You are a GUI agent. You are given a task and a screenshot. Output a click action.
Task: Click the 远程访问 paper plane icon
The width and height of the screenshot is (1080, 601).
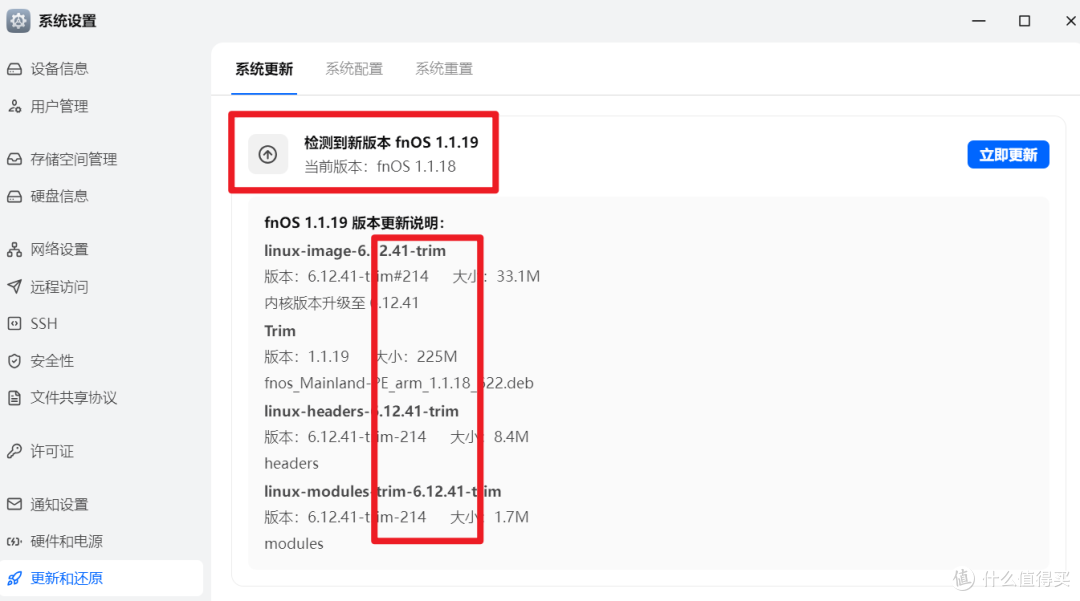14,286
